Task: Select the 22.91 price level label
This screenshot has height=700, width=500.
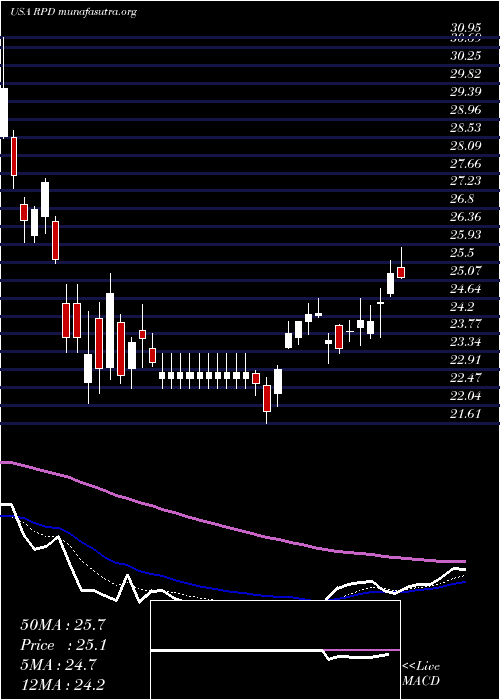Action: [x=465, y=360]
